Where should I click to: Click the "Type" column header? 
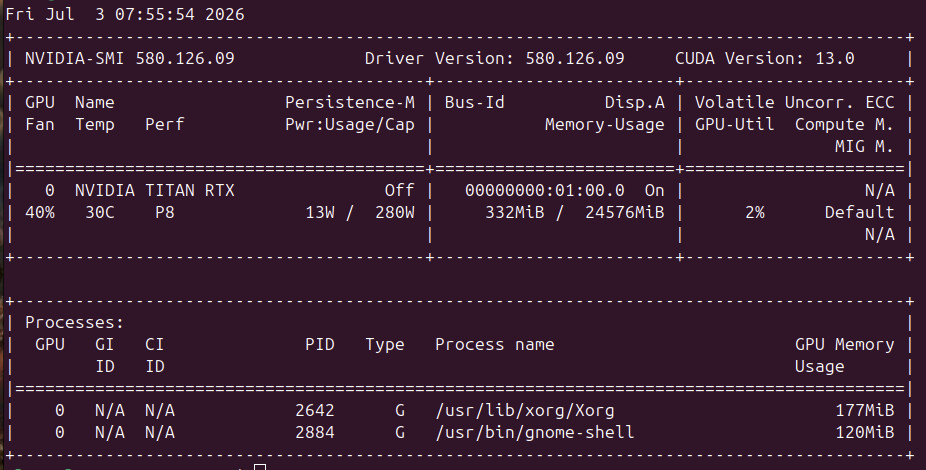point(384,345)
